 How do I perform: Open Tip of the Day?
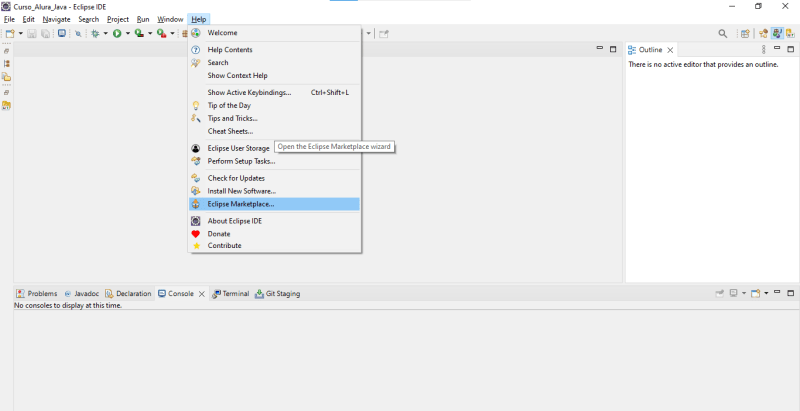tap(274, 105)
